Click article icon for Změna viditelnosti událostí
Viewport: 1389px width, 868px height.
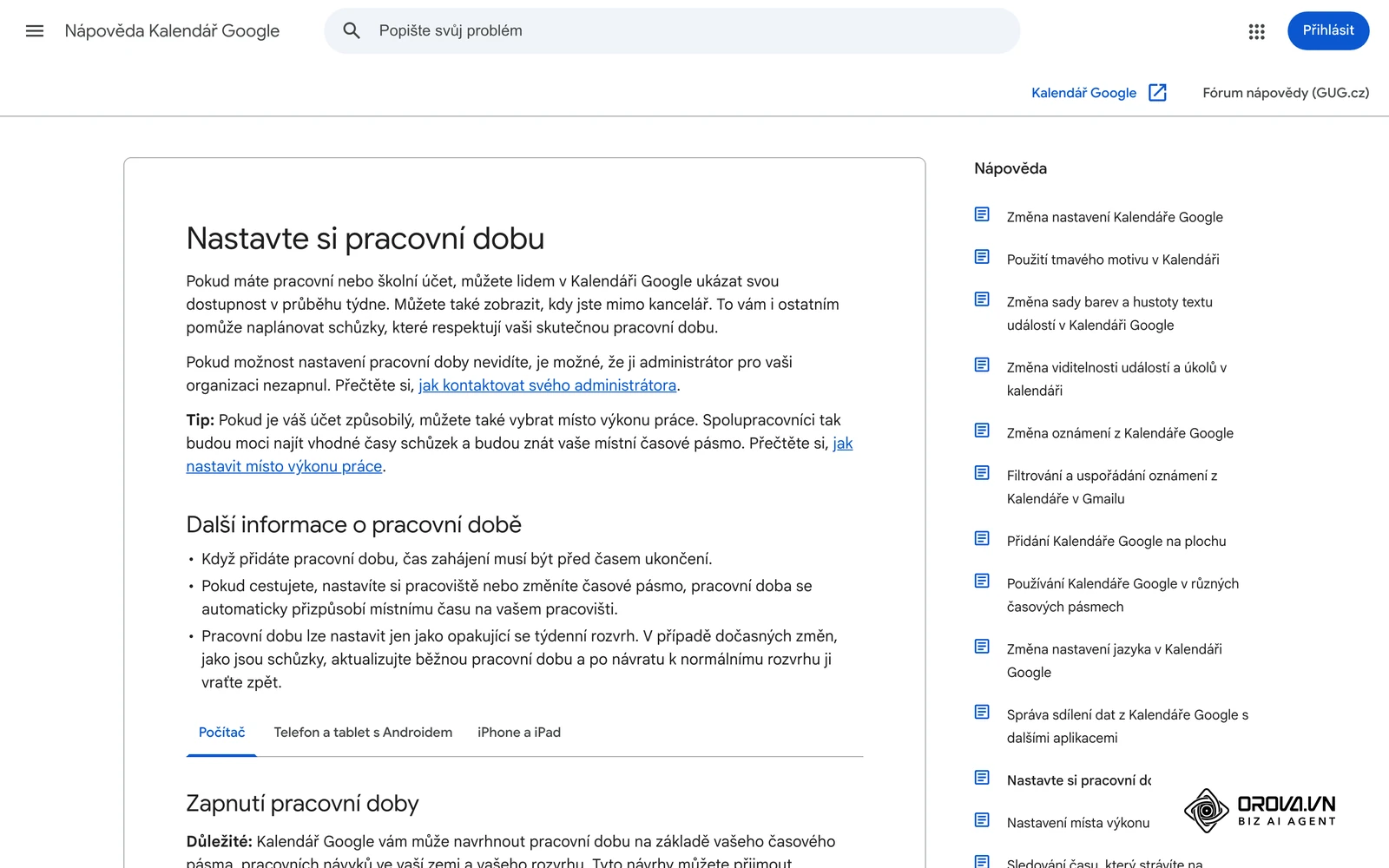point(982,365)
